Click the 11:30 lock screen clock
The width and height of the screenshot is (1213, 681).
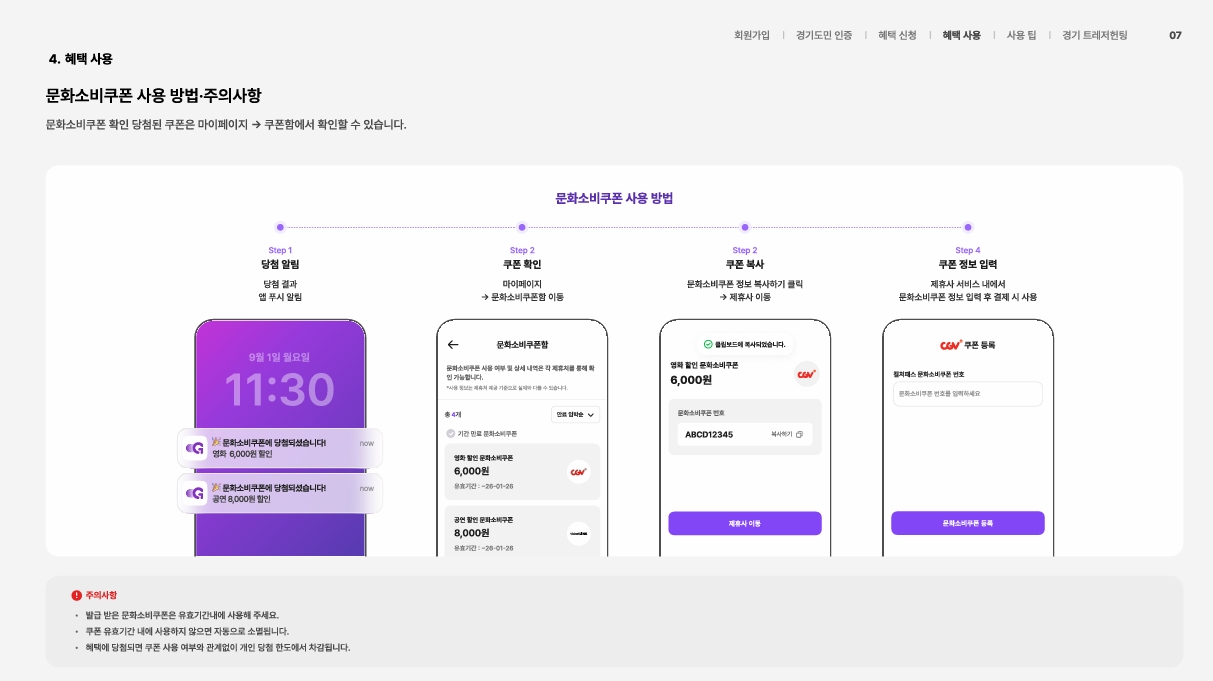[279, 389]
